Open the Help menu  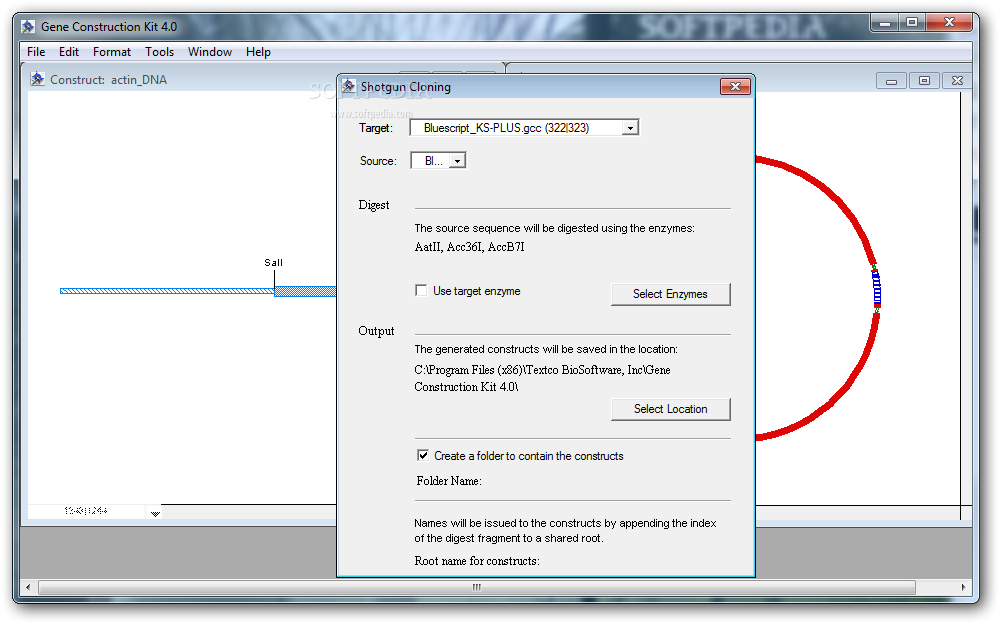[258, 52]
